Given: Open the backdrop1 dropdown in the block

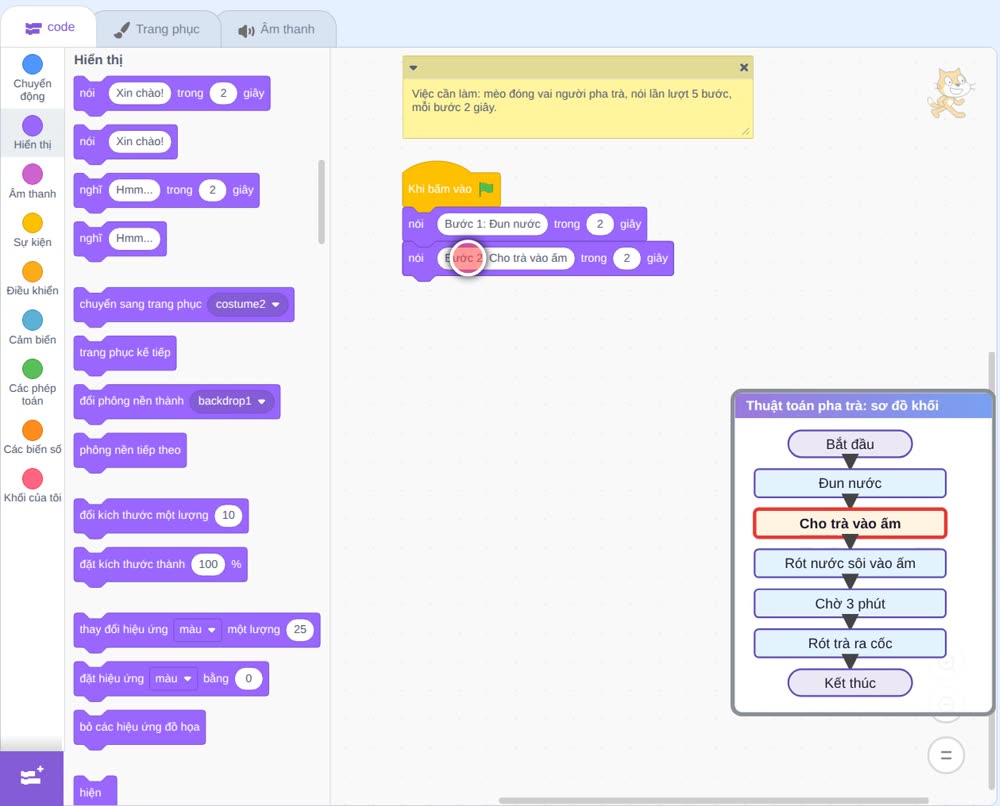Looking at the screenshot, I should tap(232, 401).
